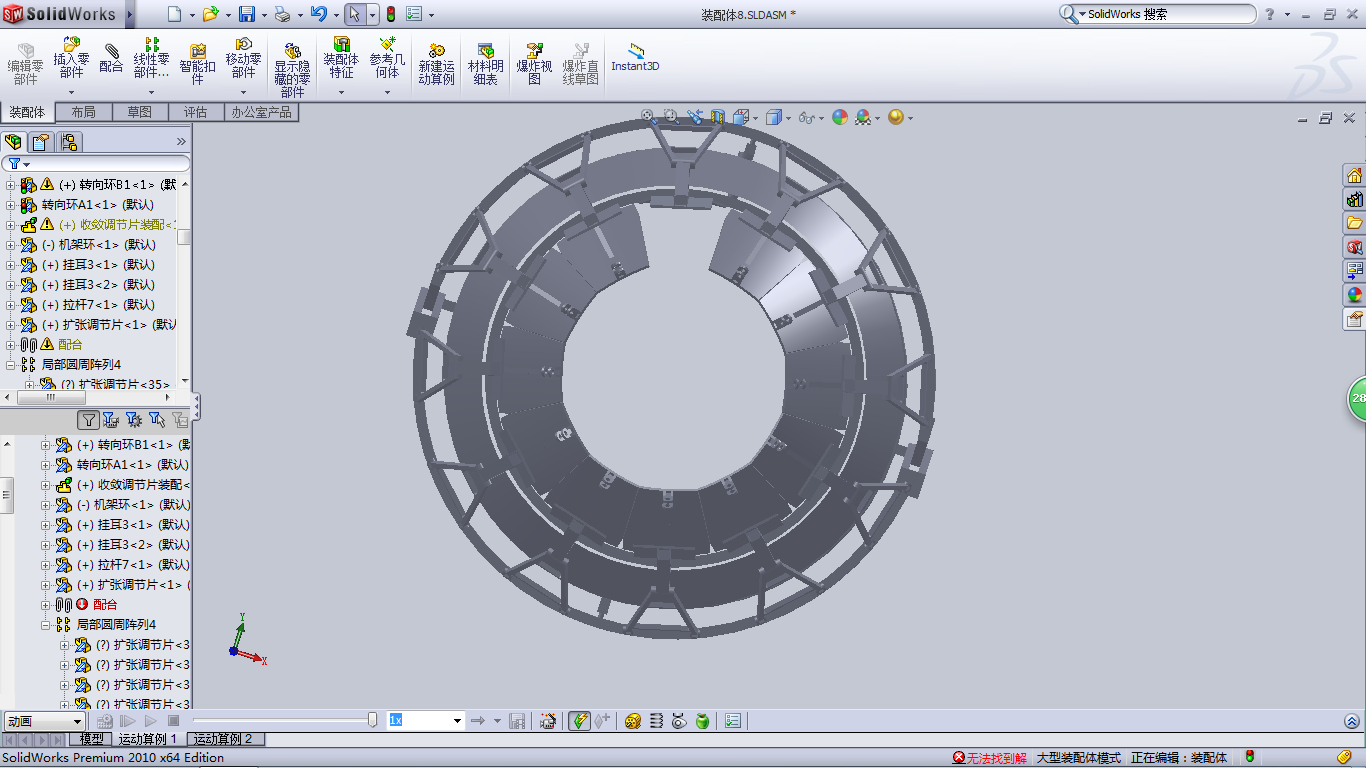This screenshot has height=768, width=1366.
Task: Select the 智能扣件 tool
Action: [198, 64]
